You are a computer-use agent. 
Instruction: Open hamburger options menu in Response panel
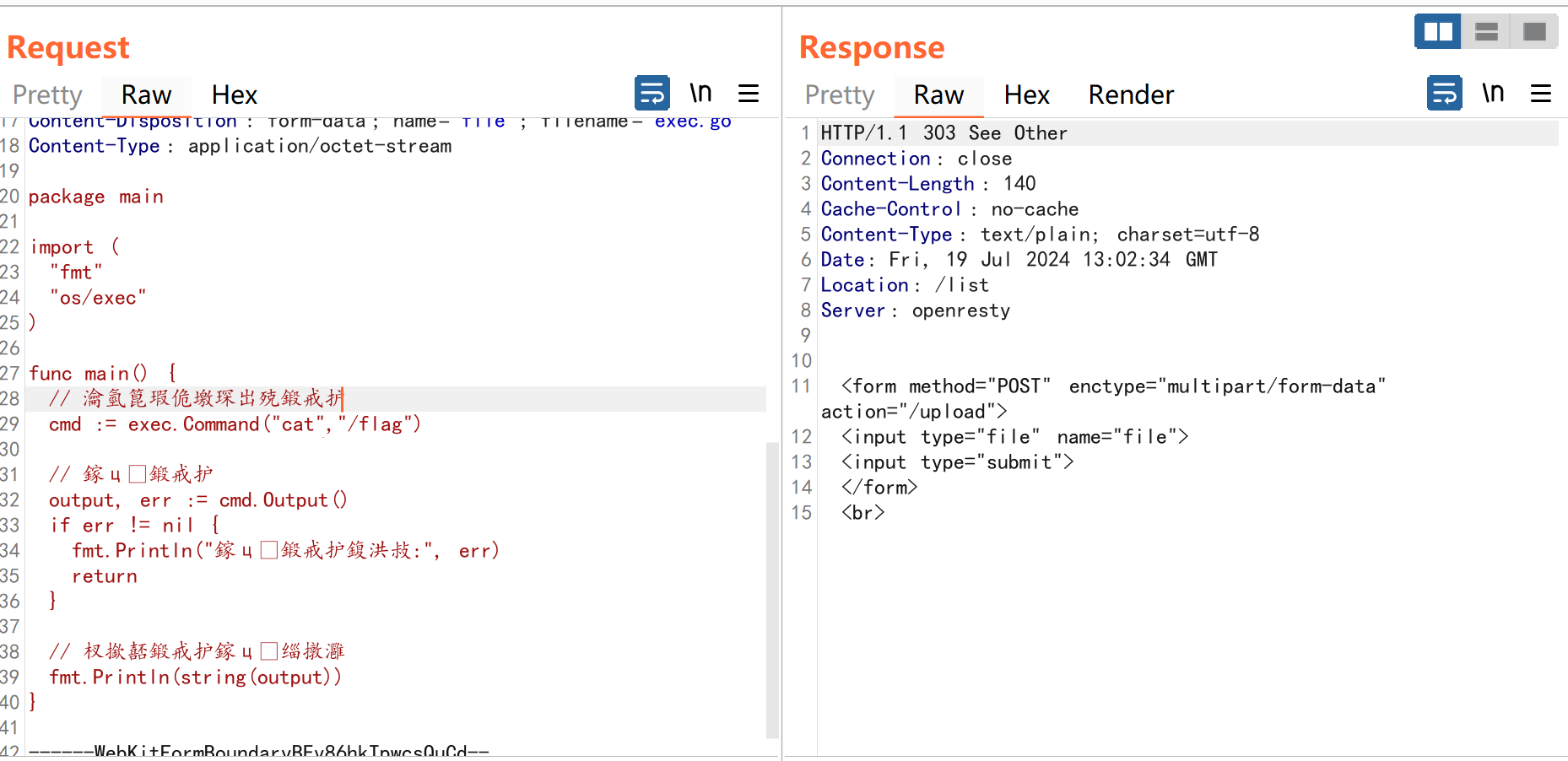tap(1541, 93)
